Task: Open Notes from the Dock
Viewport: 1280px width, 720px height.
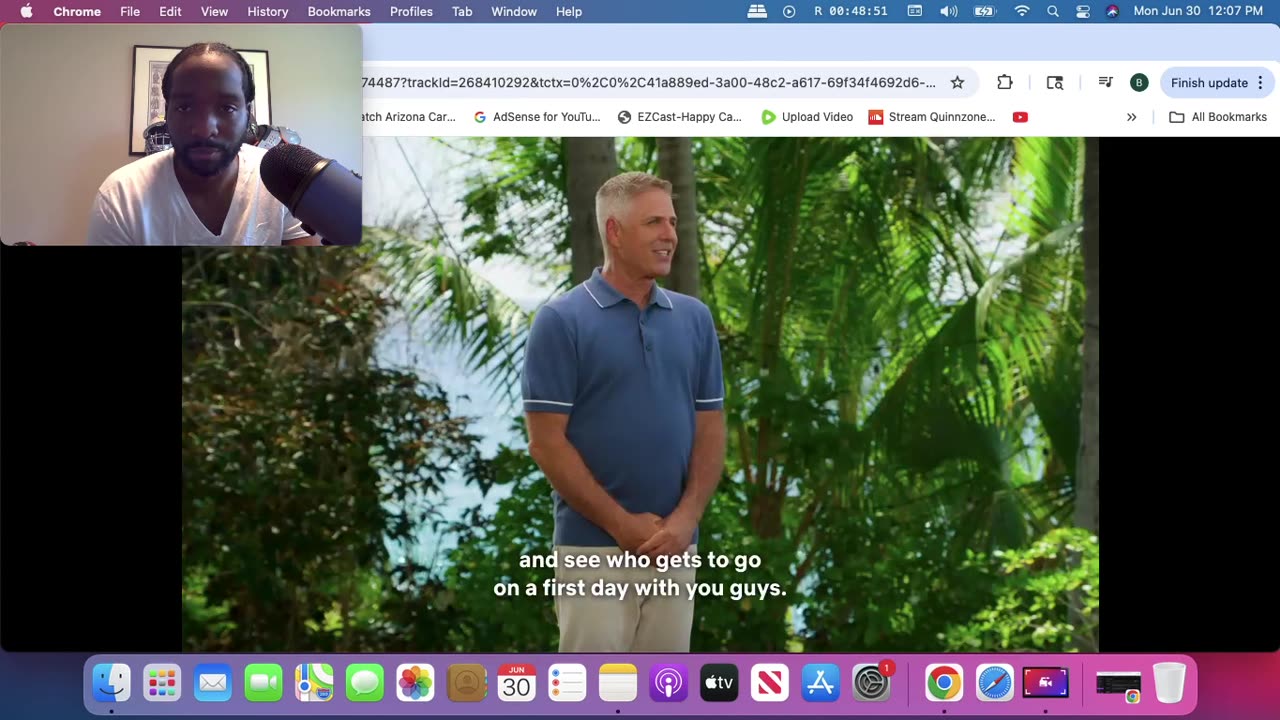Action: 618,683
